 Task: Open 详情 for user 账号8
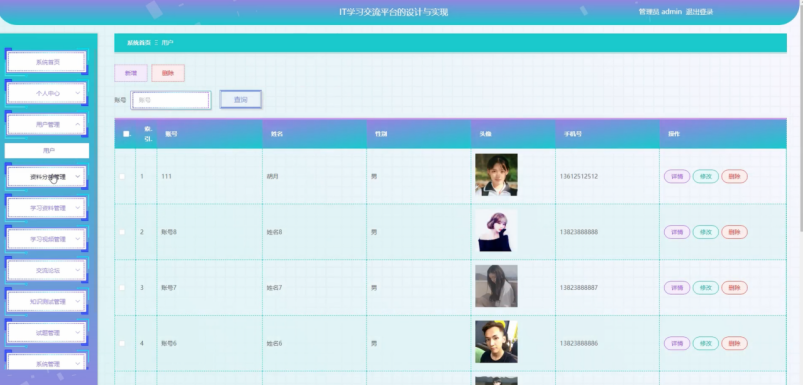click(x=677, y=232)
